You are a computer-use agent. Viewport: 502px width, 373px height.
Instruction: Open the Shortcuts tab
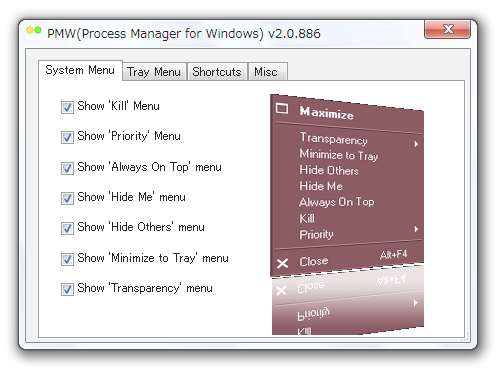coord(217,72)
